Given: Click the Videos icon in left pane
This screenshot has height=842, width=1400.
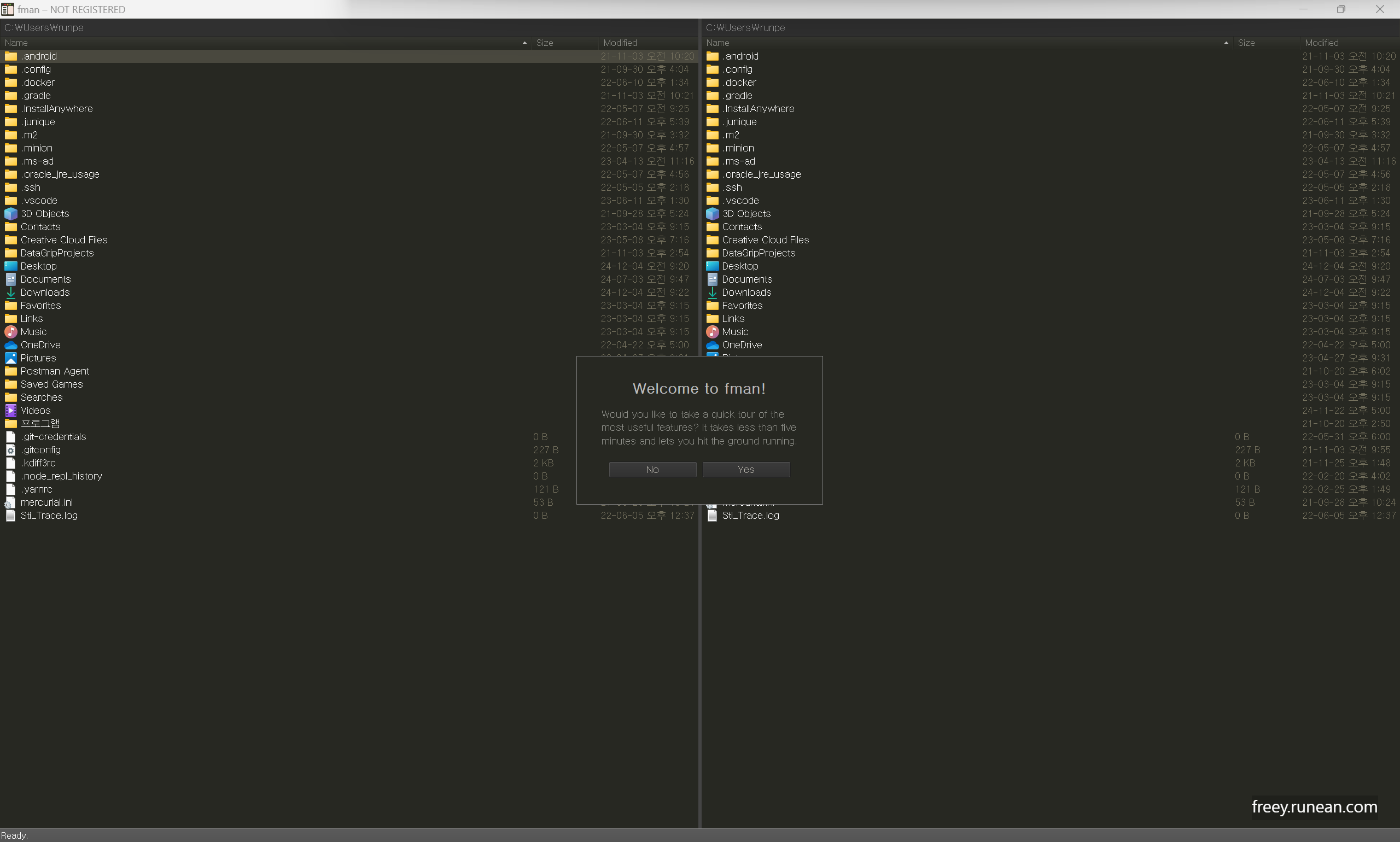Looking at the screenshot, I should [x=11, y=410].
